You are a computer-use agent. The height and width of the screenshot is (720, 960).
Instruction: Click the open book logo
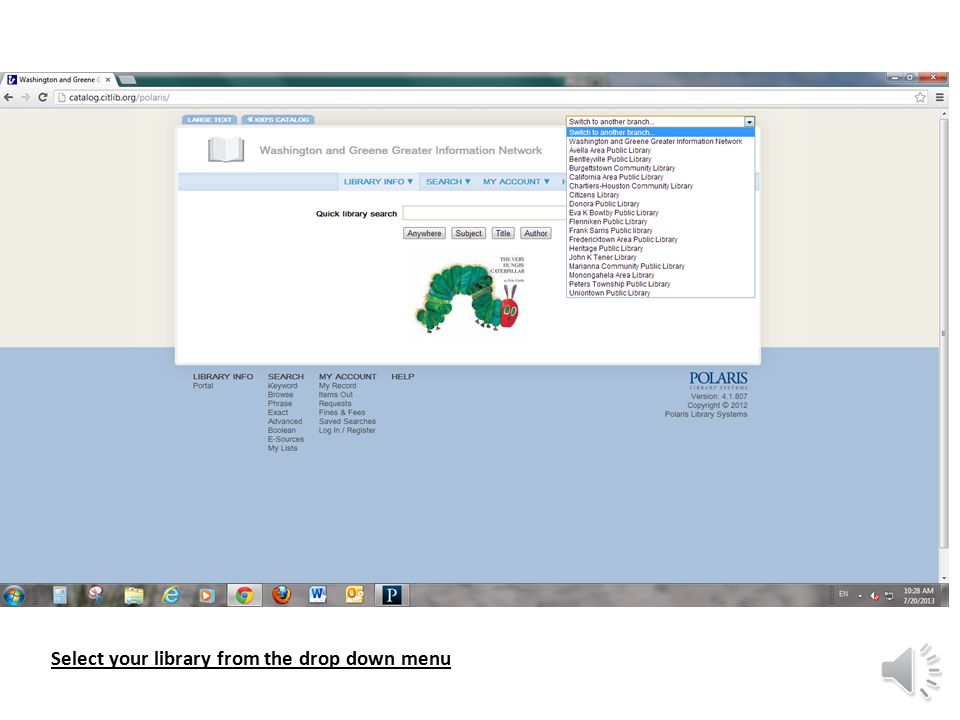click(x=226, y=150)
